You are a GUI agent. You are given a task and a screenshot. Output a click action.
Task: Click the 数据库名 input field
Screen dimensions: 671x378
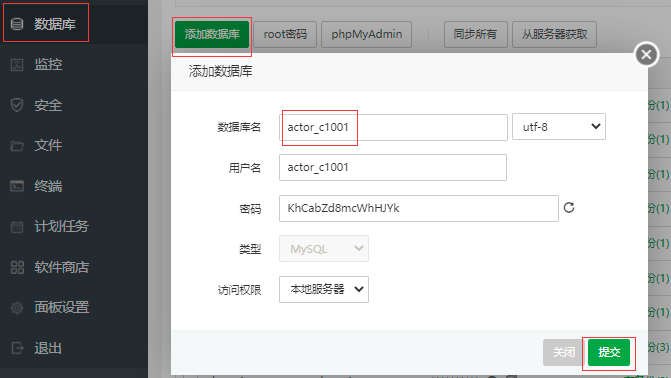pyautogui.click(x=393, y=127)
